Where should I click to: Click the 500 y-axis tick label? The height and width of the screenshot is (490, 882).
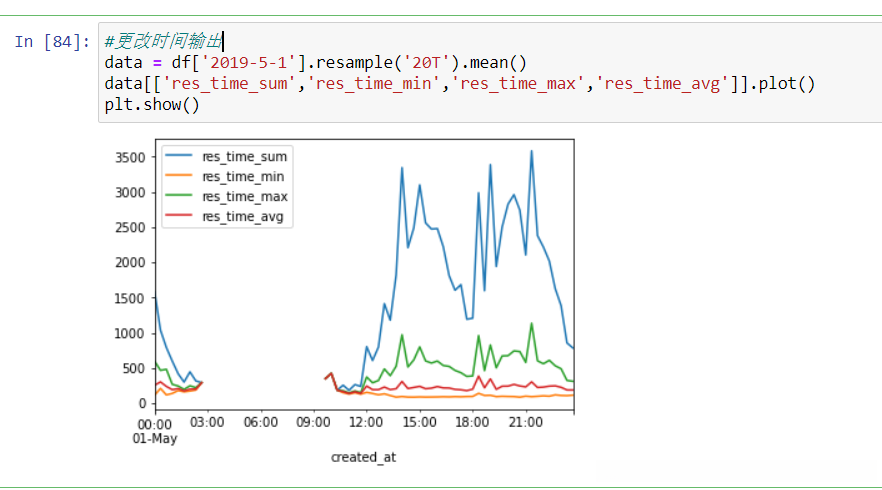[134, 368]
